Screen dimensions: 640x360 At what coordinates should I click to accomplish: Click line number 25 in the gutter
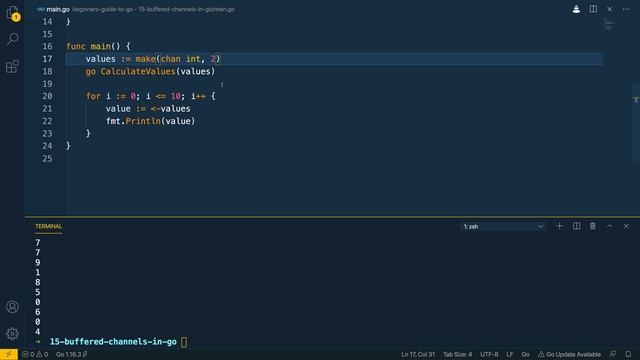click(x=47, y=158)
